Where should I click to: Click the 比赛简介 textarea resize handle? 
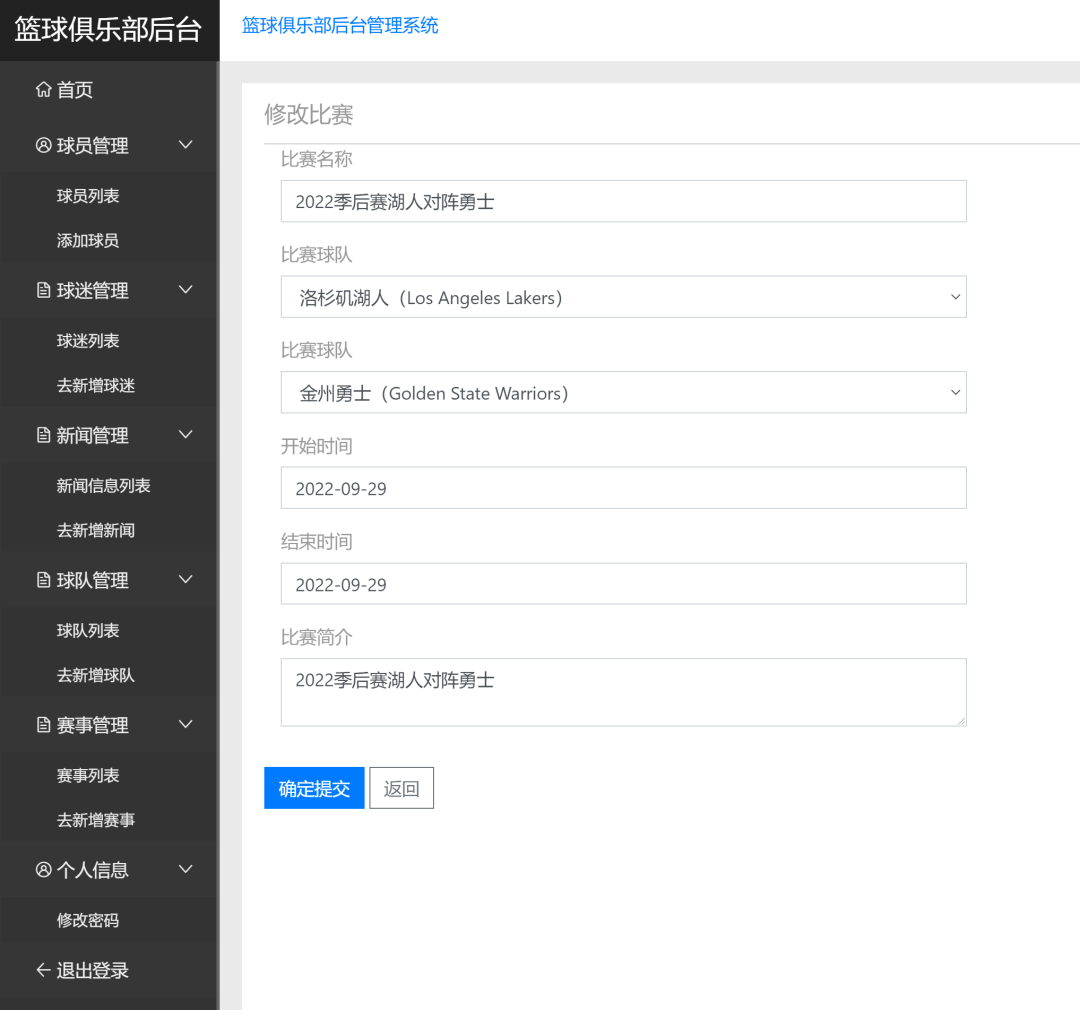pyautogui.click(x=962, y=721)
